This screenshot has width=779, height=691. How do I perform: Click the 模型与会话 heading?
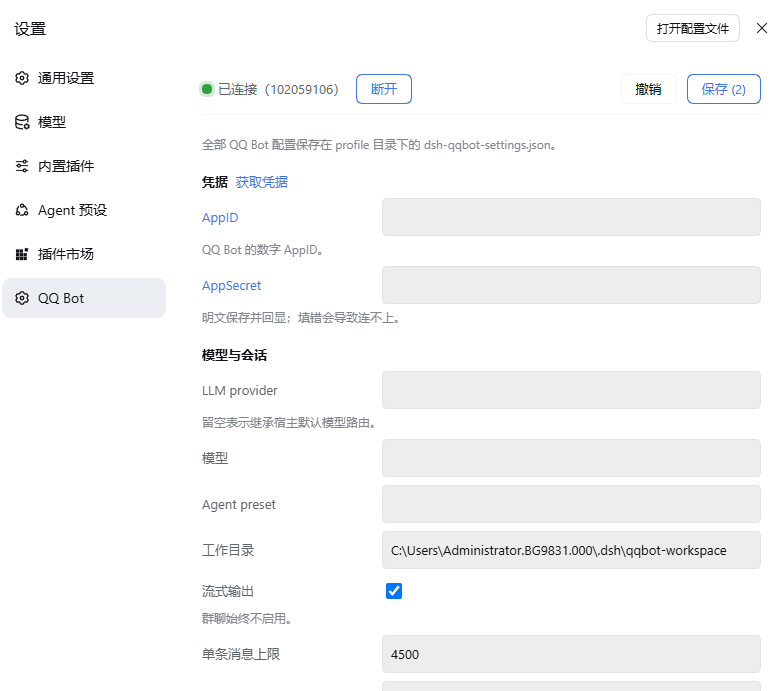pos(234,355)
